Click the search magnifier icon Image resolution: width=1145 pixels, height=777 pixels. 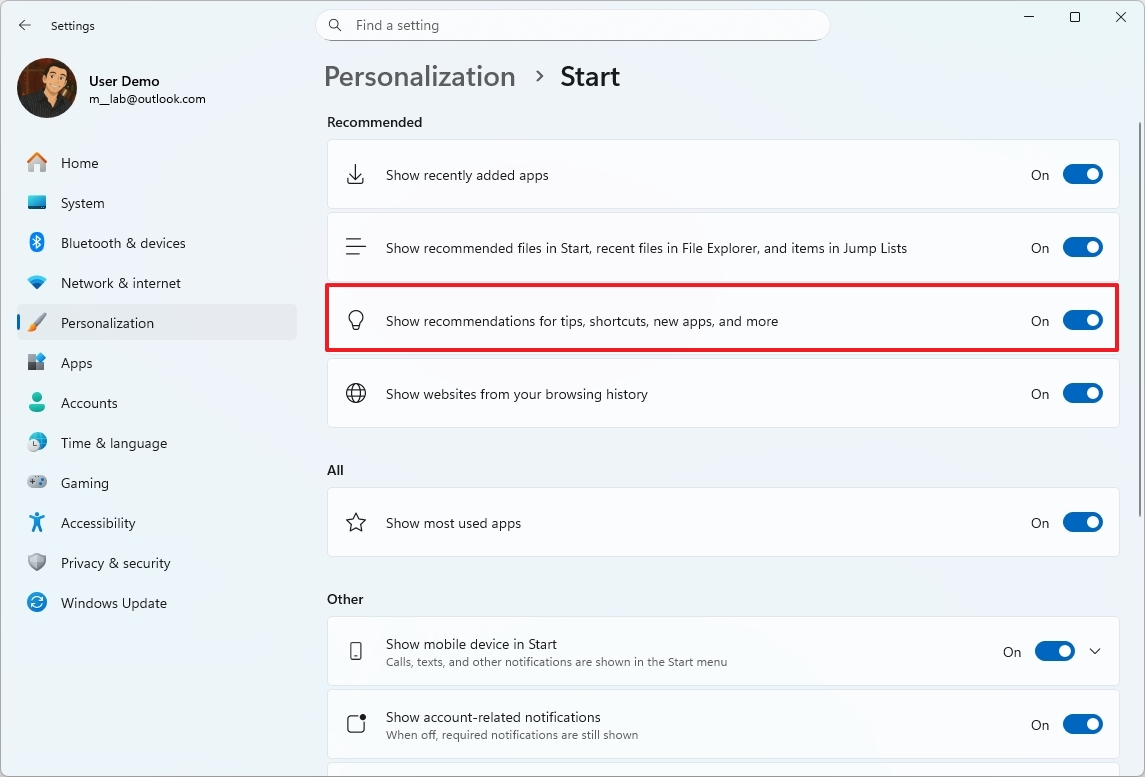click(x=335, y=25)
